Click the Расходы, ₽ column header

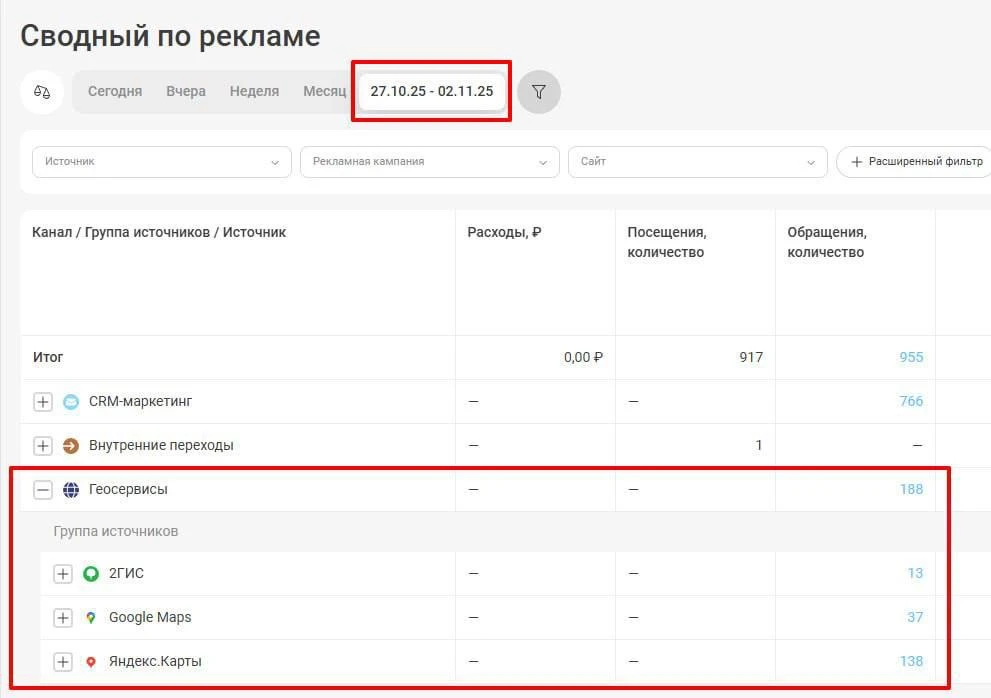pyautogui.click(x=504, y=233)
